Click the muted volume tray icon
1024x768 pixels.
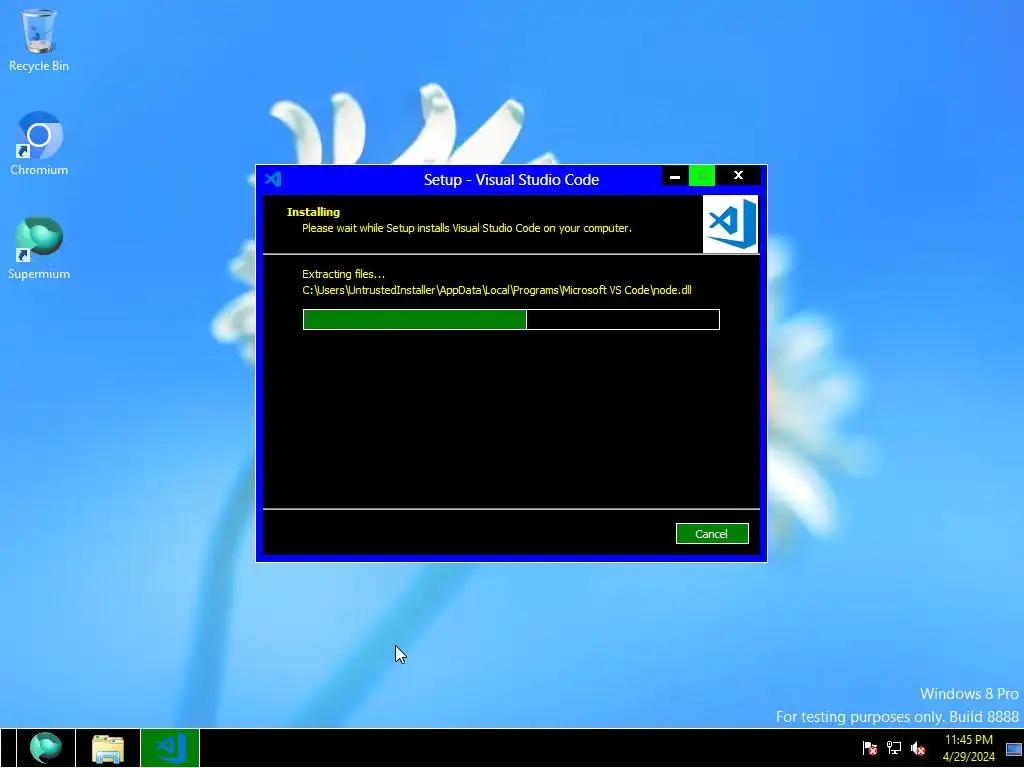(918, 748)
